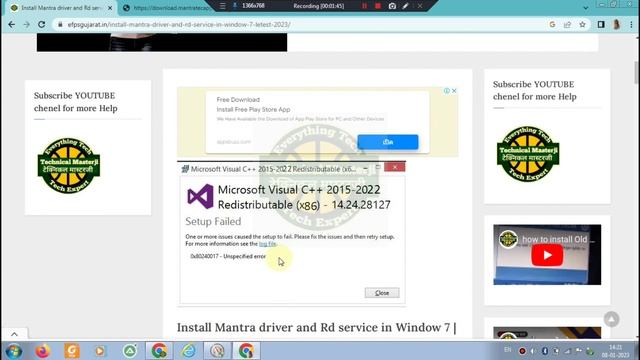Toggle the browser side panel
The width and height of the screenshot is (640, 360).
601,24
